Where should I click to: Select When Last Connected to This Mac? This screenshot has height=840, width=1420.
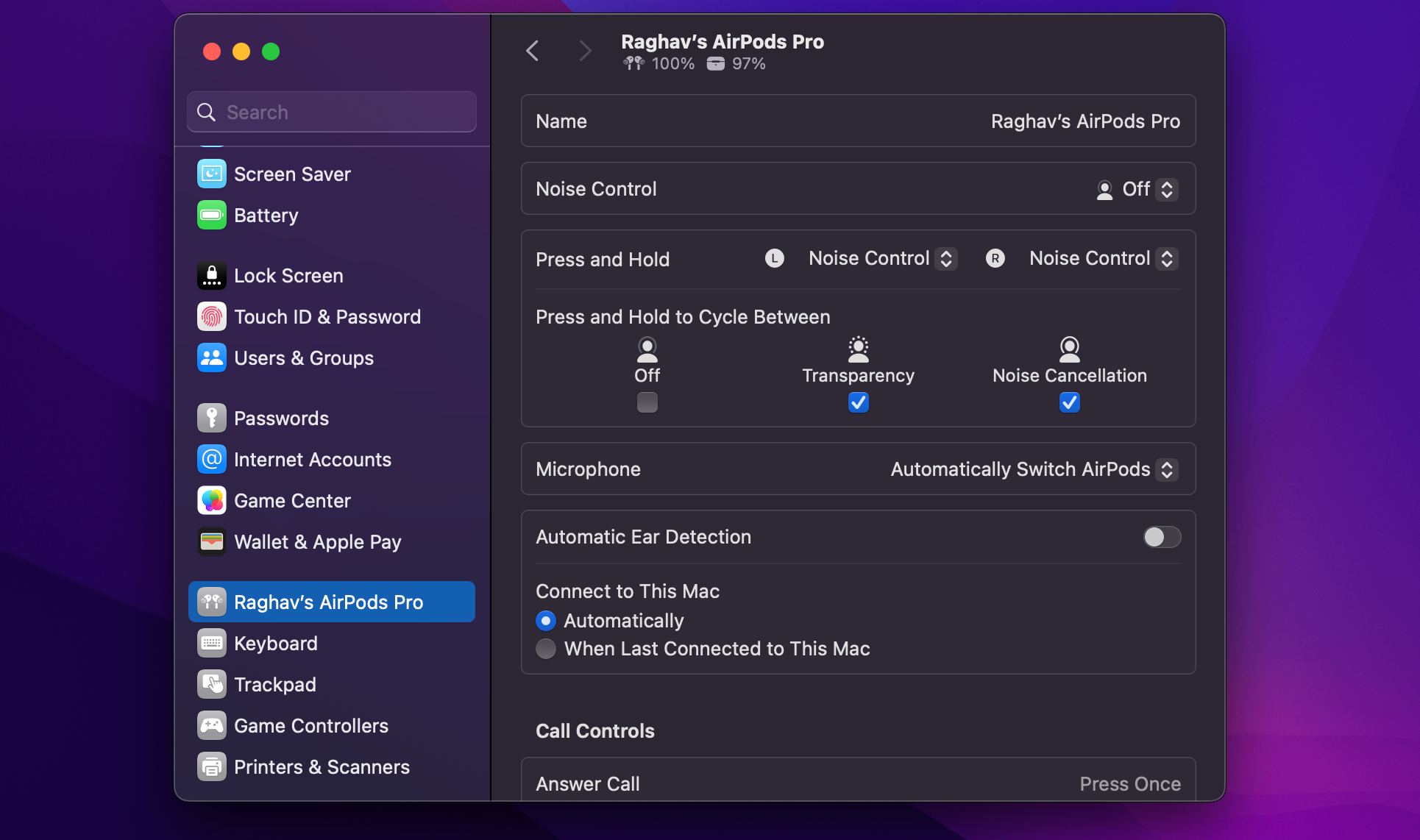(545, 649)
